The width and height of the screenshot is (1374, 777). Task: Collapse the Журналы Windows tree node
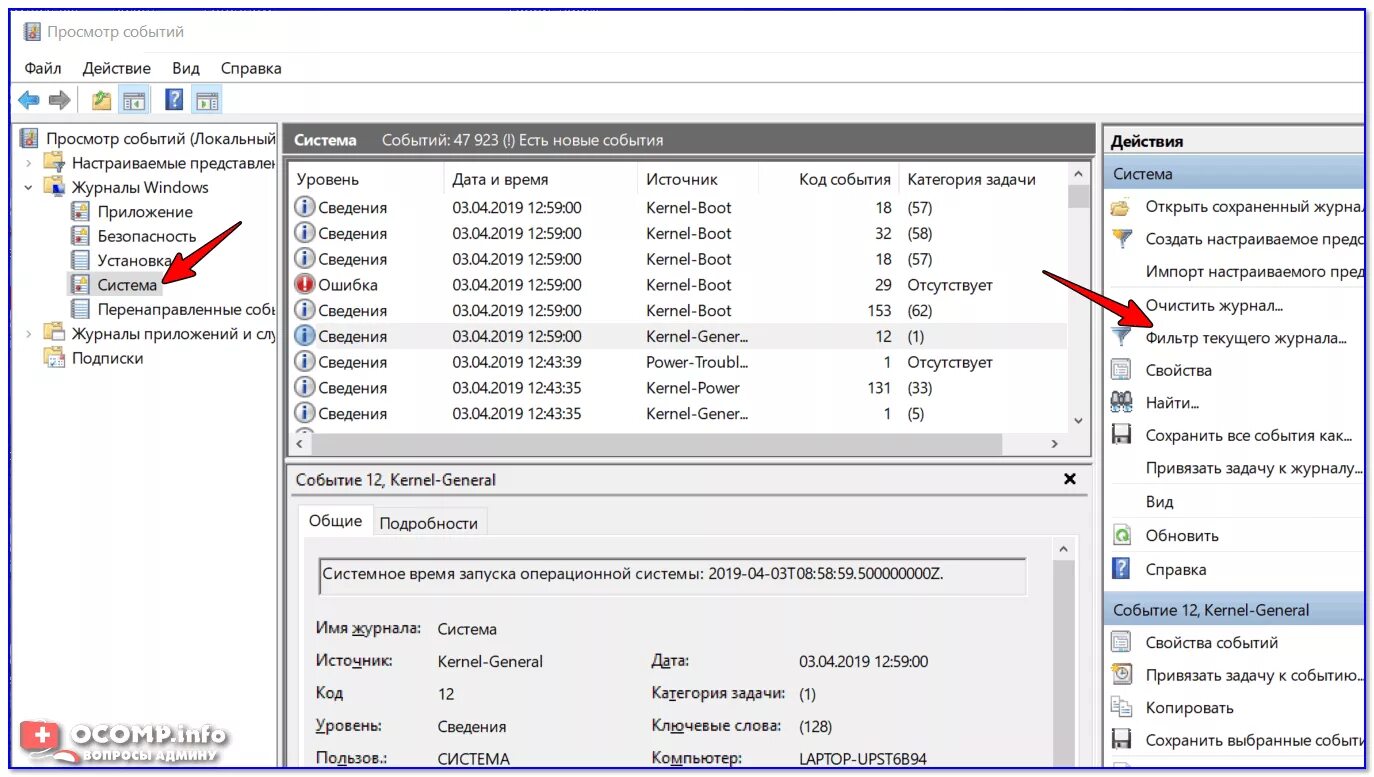click(x=28, y=187)
